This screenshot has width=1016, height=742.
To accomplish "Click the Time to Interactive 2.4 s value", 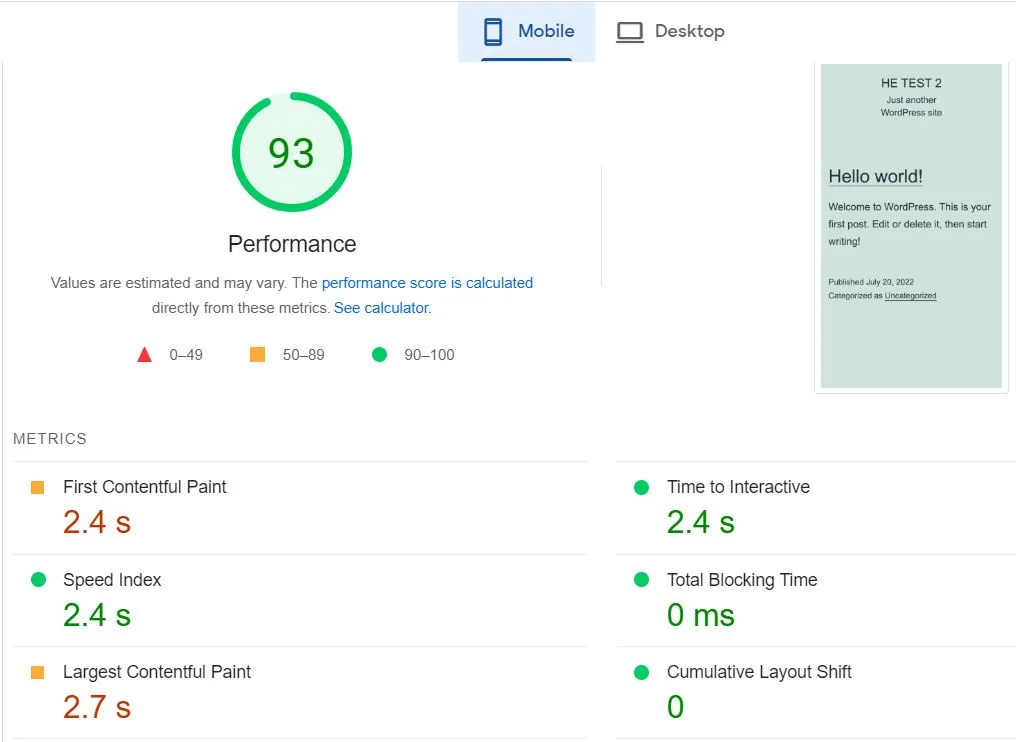I will point(700,522).
